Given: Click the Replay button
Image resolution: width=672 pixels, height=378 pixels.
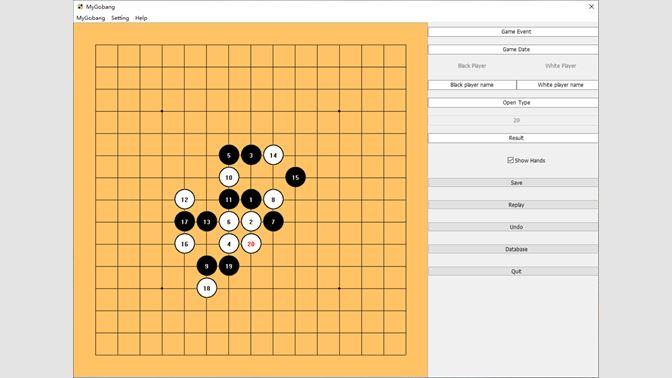Looking at the screenshot, I should coord(513,205).
